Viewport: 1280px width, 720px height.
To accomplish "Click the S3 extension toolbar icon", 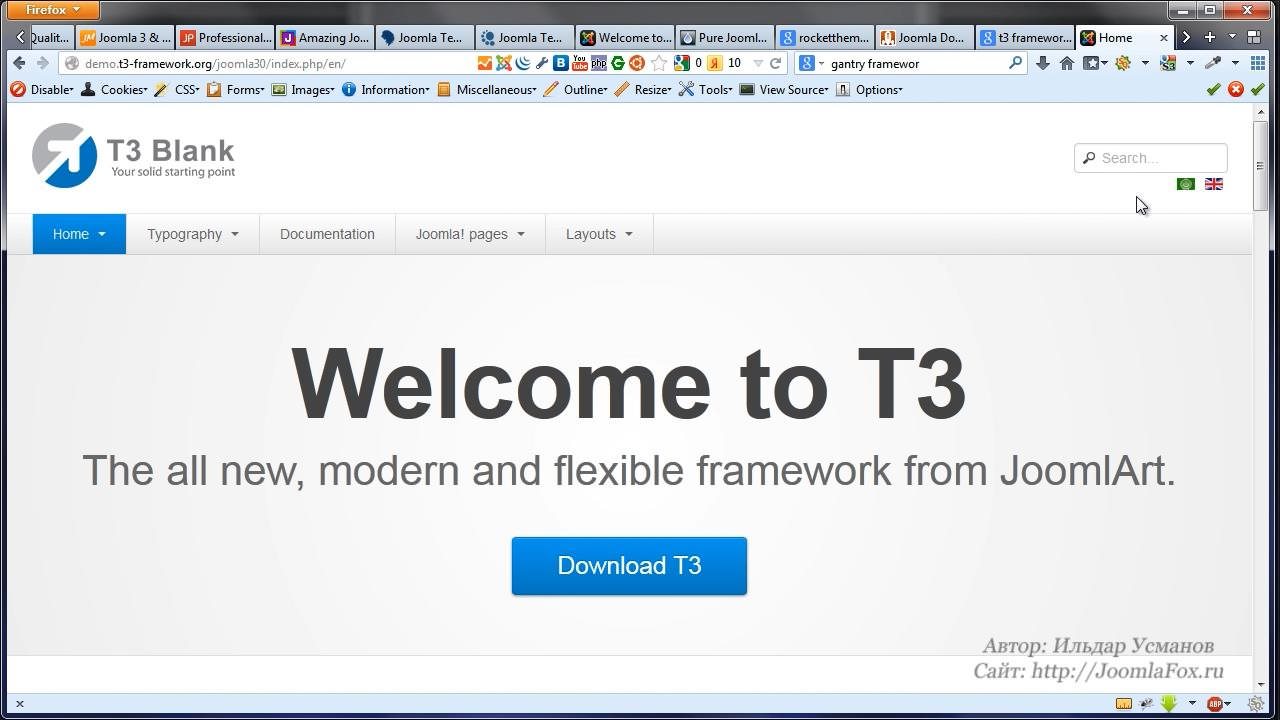I will pos(1167,63).
